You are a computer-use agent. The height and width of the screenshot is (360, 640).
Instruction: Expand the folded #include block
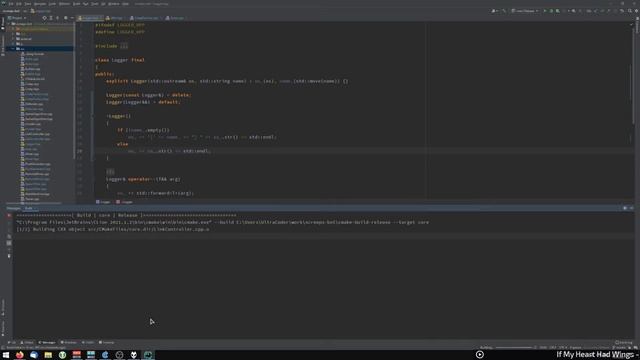(124, 46)
